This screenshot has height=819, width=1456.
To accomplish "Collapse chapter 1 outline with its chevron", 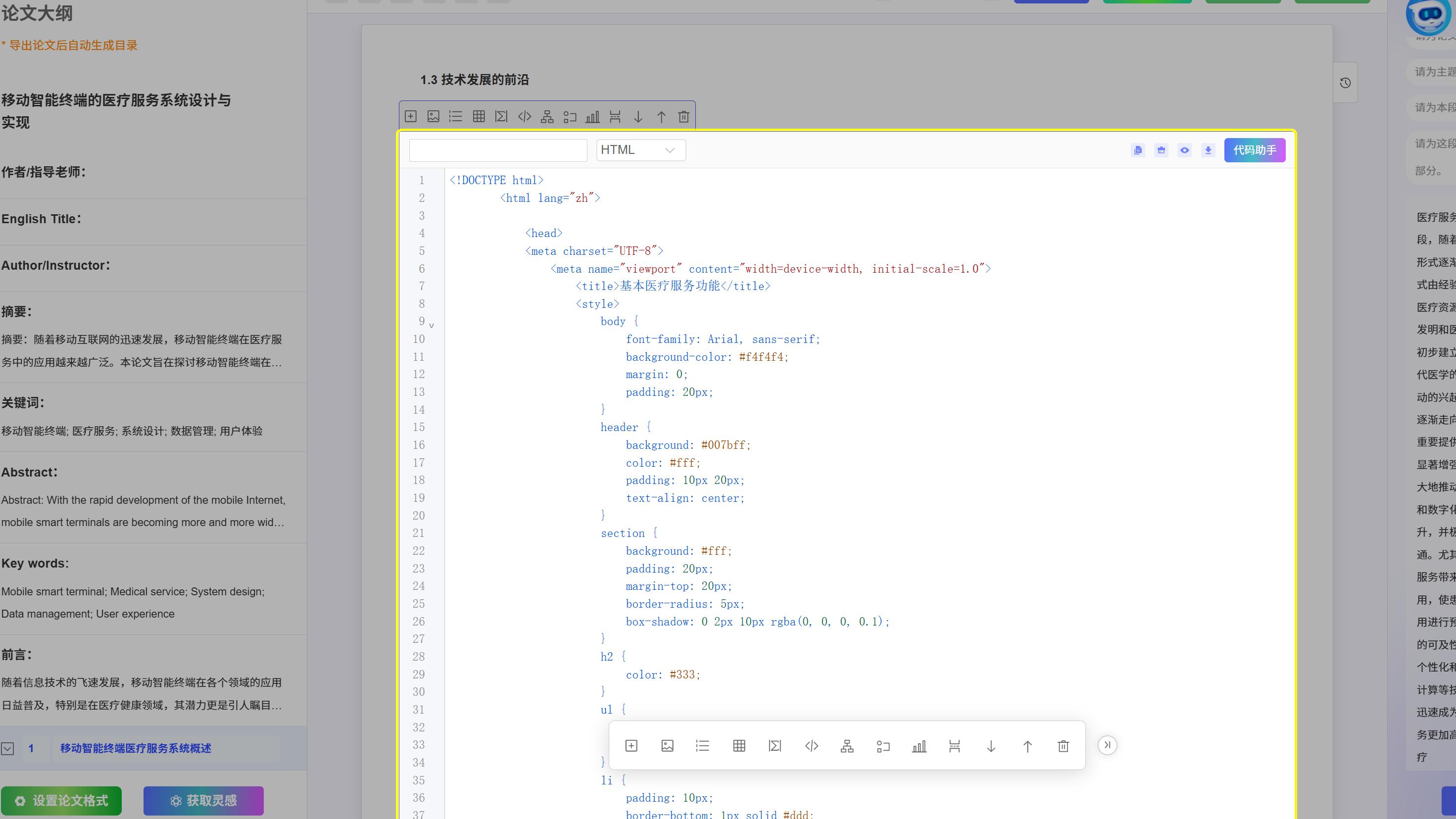I will (x=7, y=748).
